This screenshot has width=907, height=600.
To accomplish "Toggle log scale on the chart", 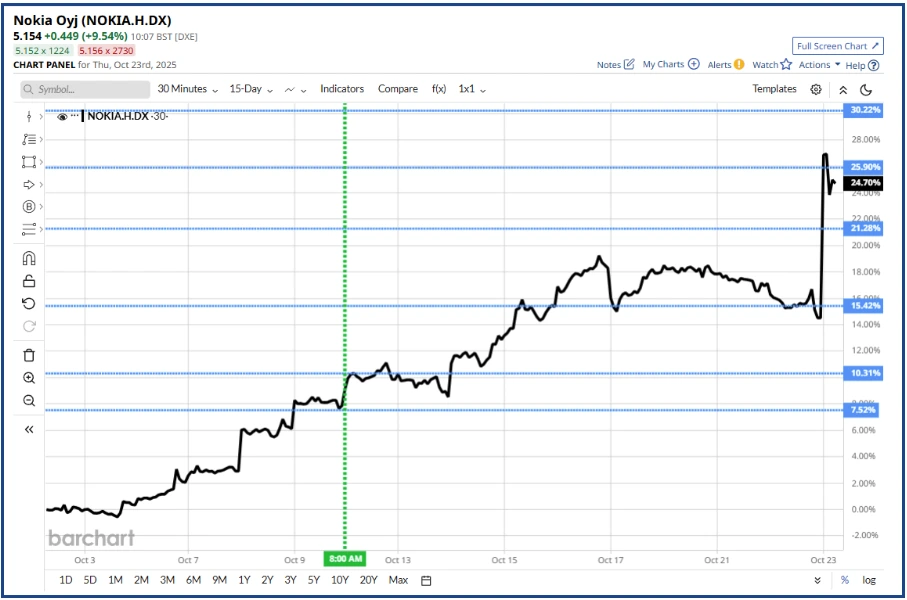I will (869, 580).
